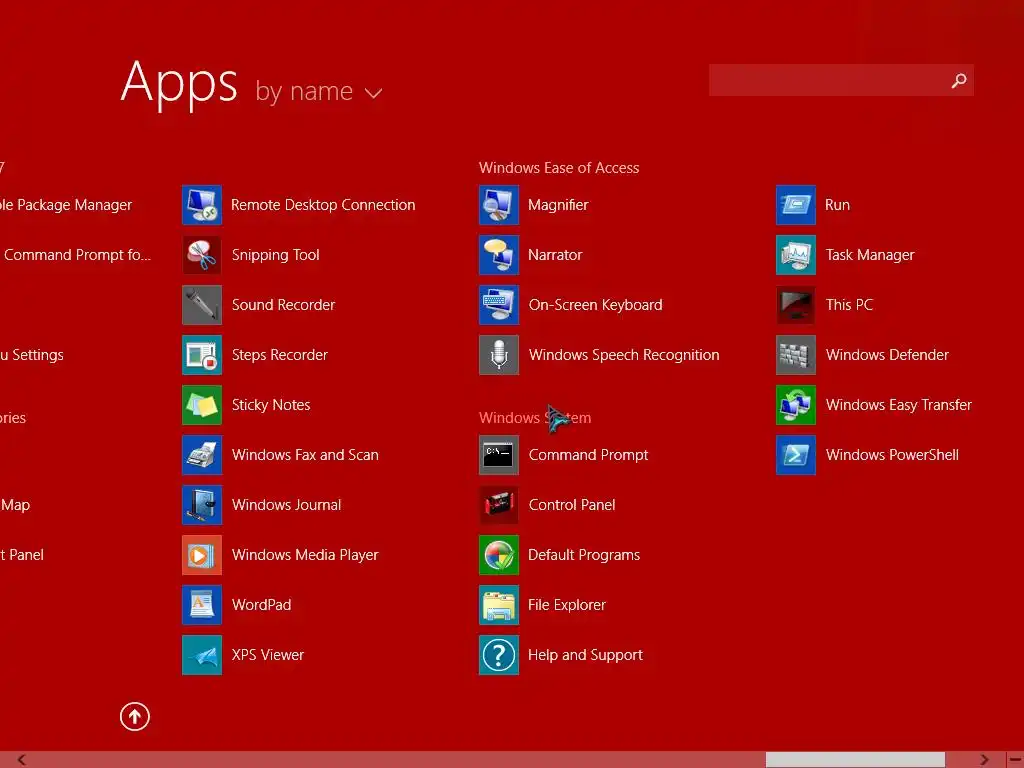Launch the Narrator icon
The height and width of the screenshot is (768, 1024).
coord(499,255)
